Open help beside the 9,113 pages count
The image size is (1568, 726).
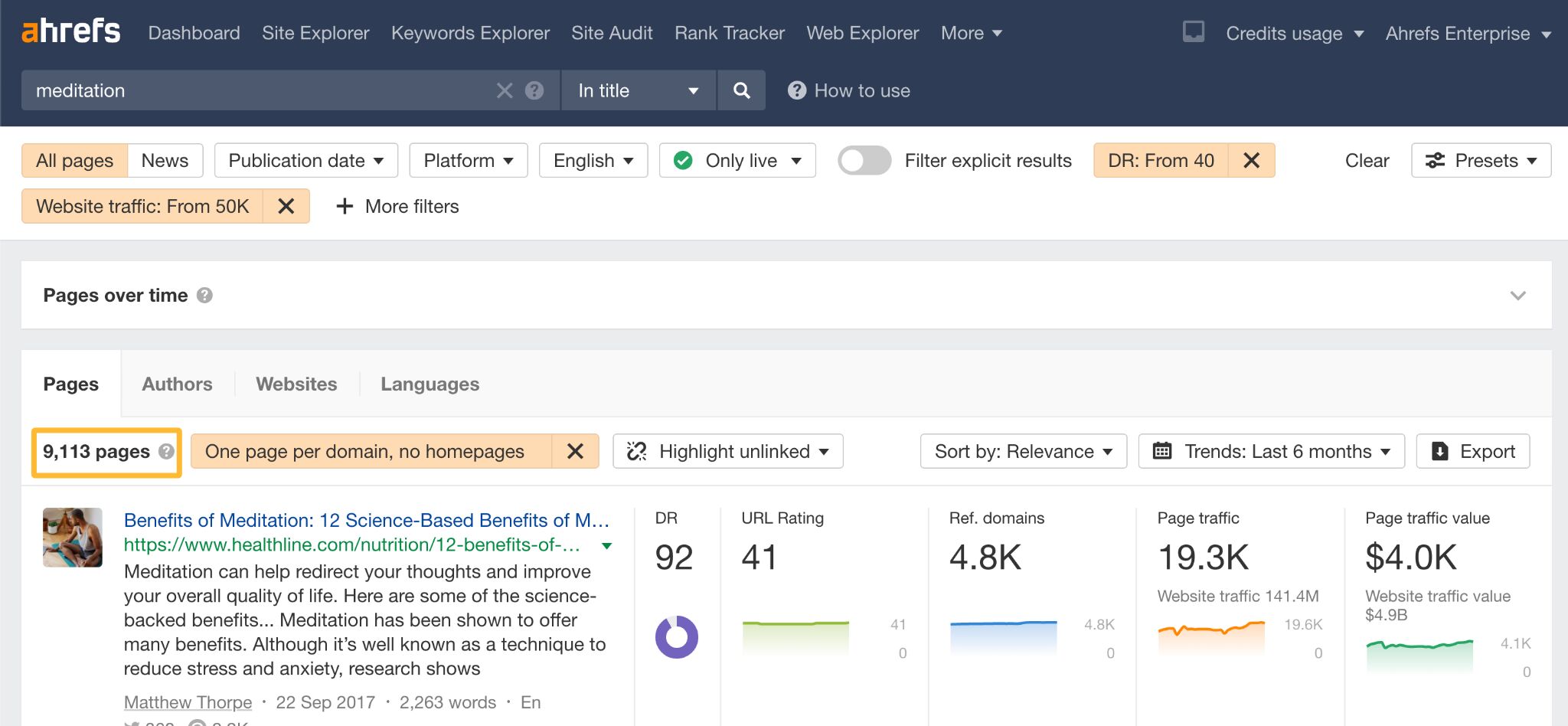click(x=167, y=452)
